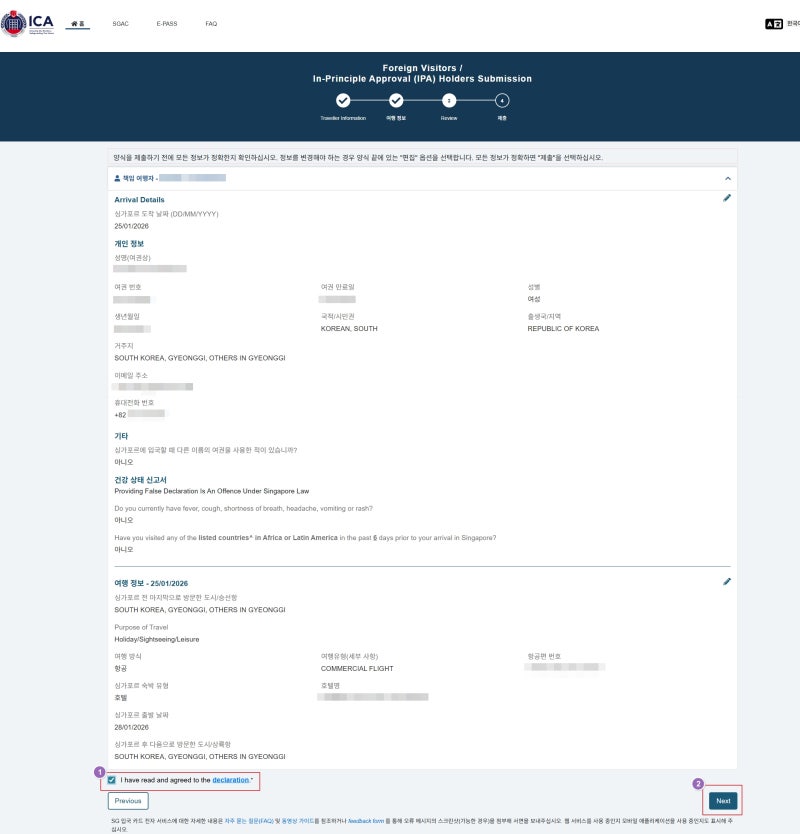This screenshot has width=800, height=834.
Task: Click the Previous button
Action: tap(128, 800)
